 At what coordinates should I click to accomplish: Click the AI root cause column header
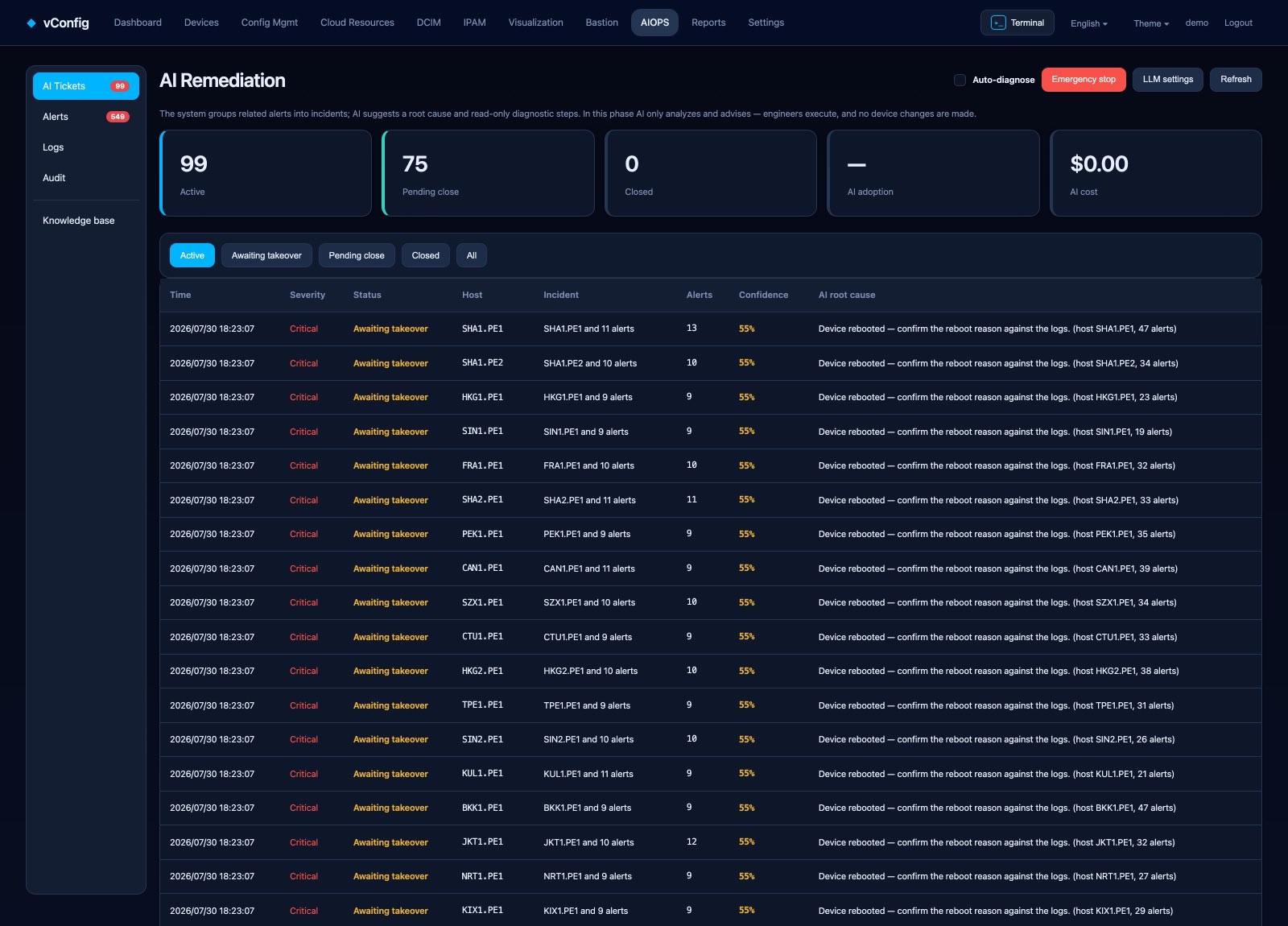(847, 295)
